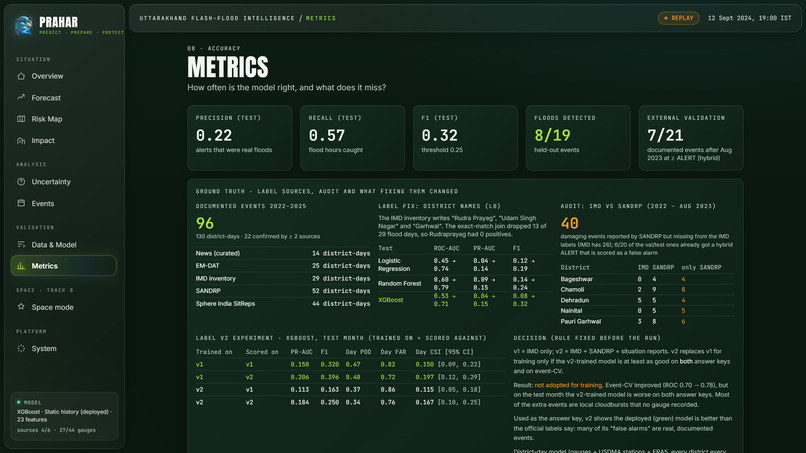
Task: Open the Overview page
Action: [x=64, y=76]
